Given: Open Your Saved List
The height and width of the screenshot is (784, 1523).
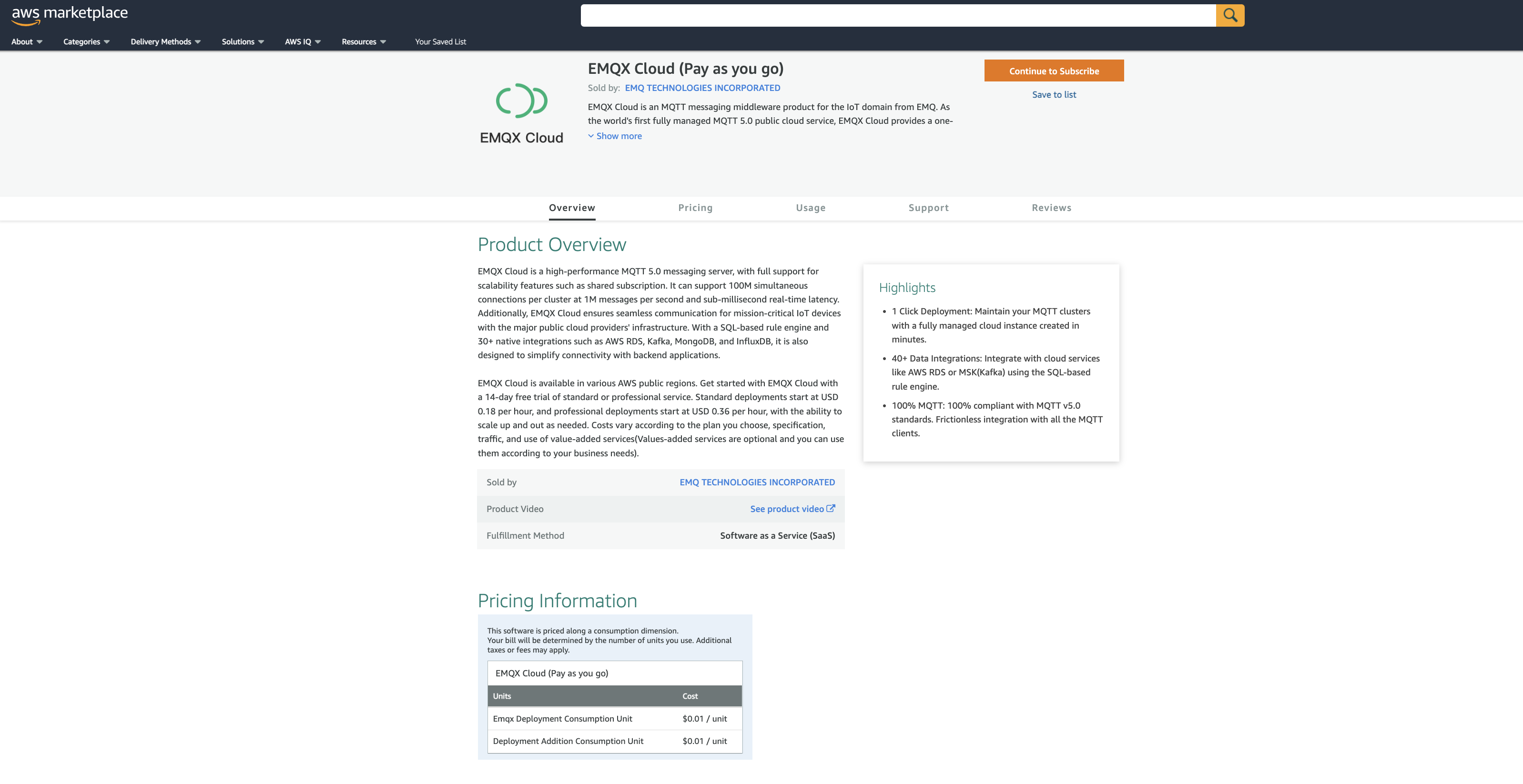Looking at the screenshot, I should click(x=440, y=41).
